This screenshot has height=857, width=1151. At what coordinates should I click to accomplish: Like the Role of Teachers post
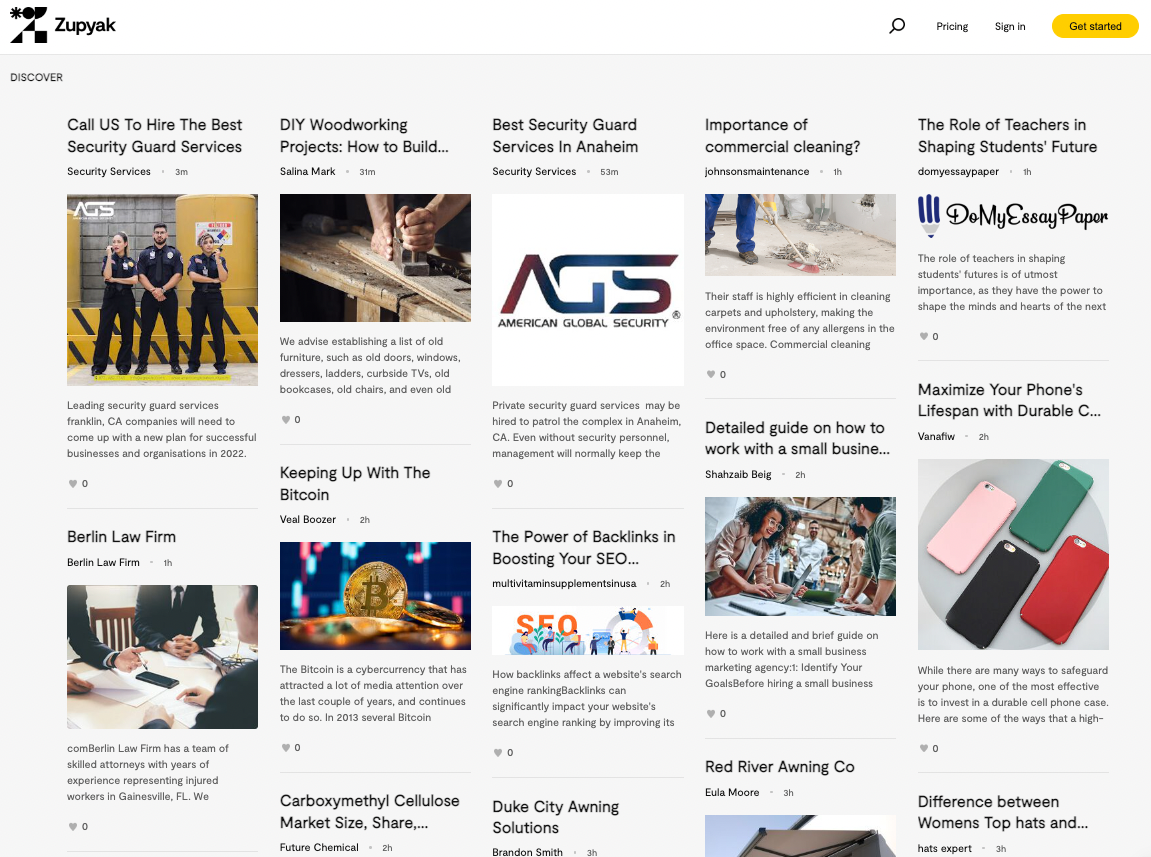point(923,336)
